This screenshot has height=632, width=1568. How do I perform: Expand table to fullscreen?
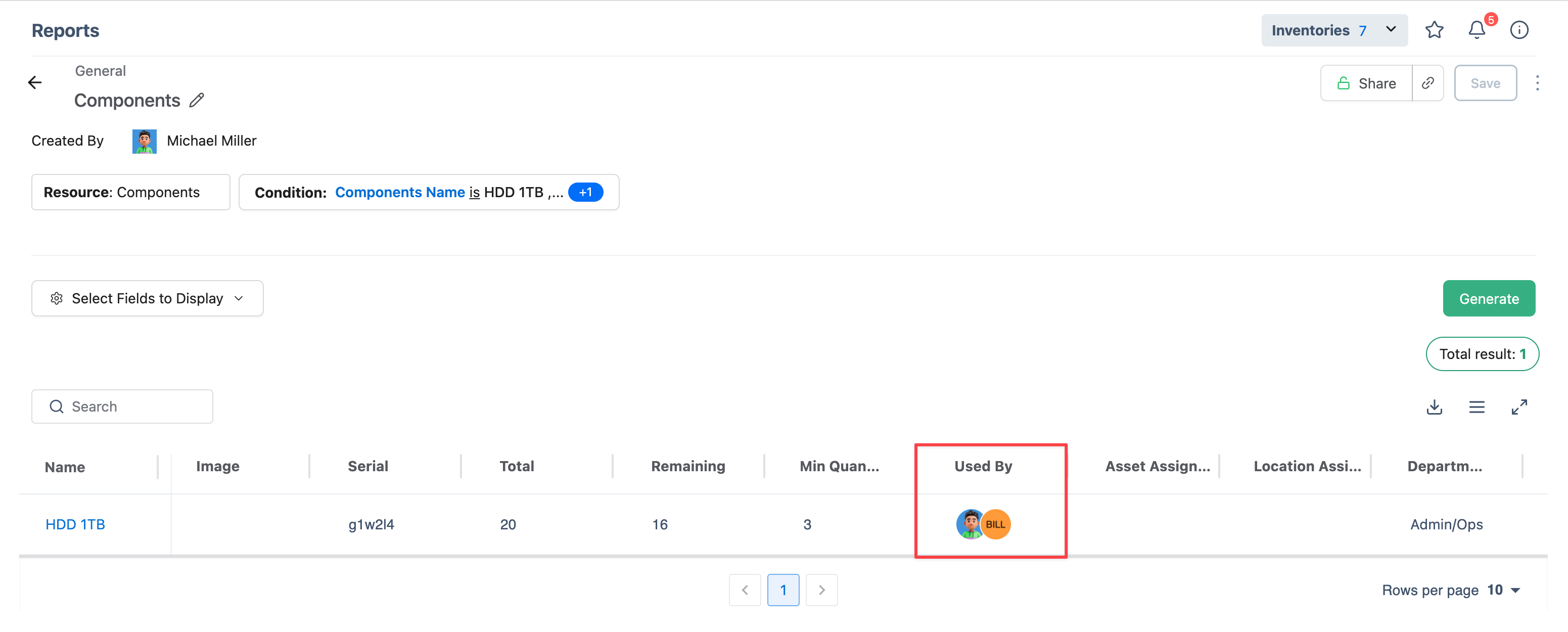click(x=1519, y=407)
